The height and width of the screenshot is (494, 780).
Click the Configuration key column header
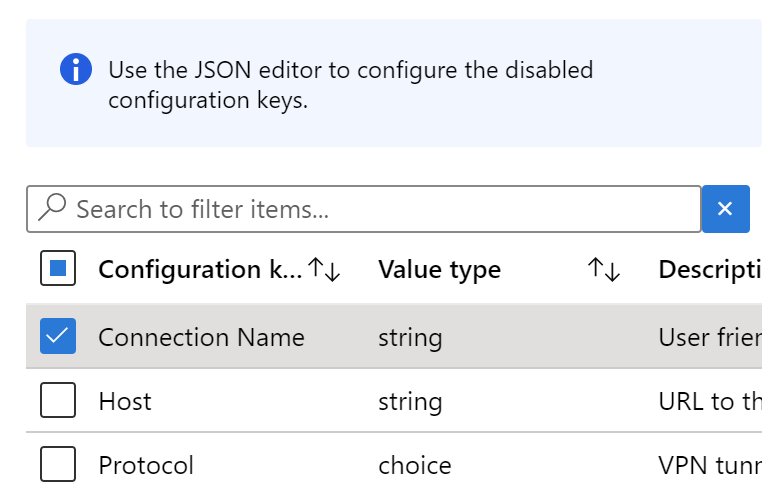tap(198, 270)
